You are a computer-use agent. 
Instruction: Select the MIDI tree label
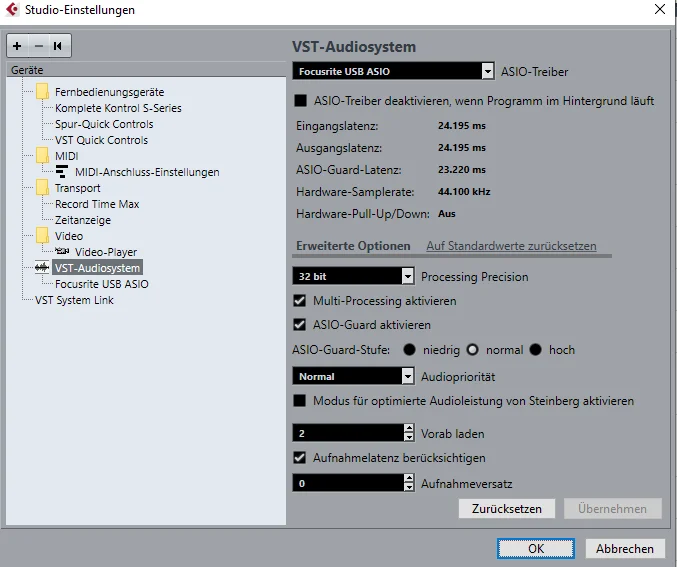66,156
